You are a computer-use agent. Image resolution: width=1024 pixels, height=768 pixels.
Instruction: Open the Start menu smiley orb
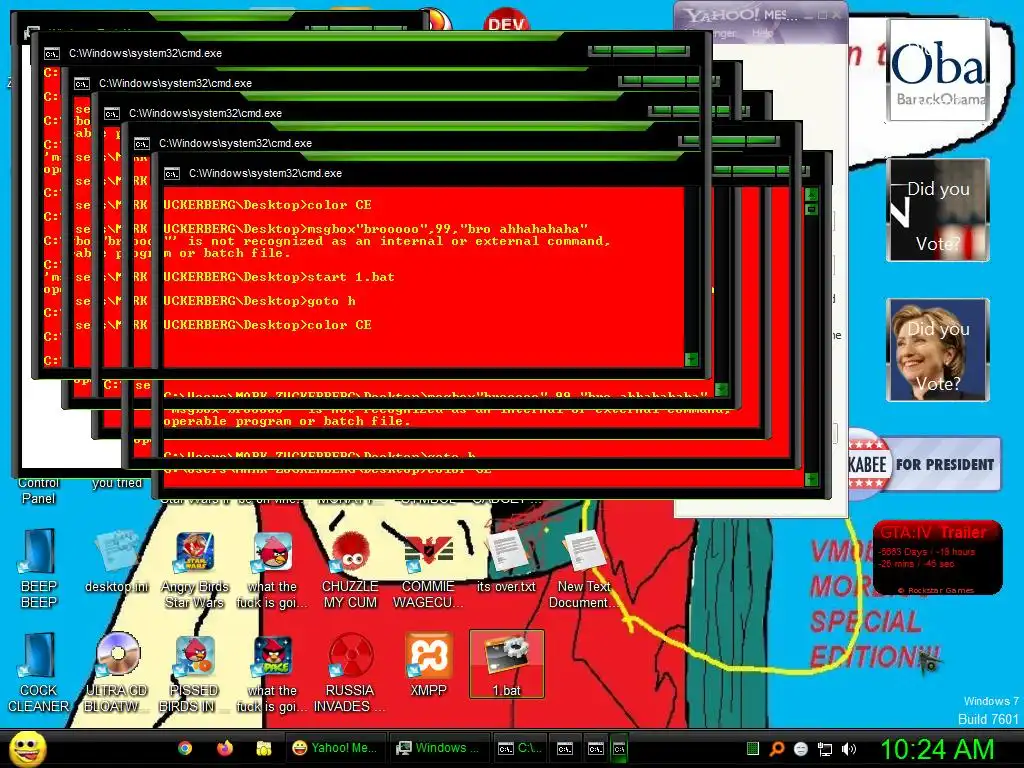(x=27, y=748)
